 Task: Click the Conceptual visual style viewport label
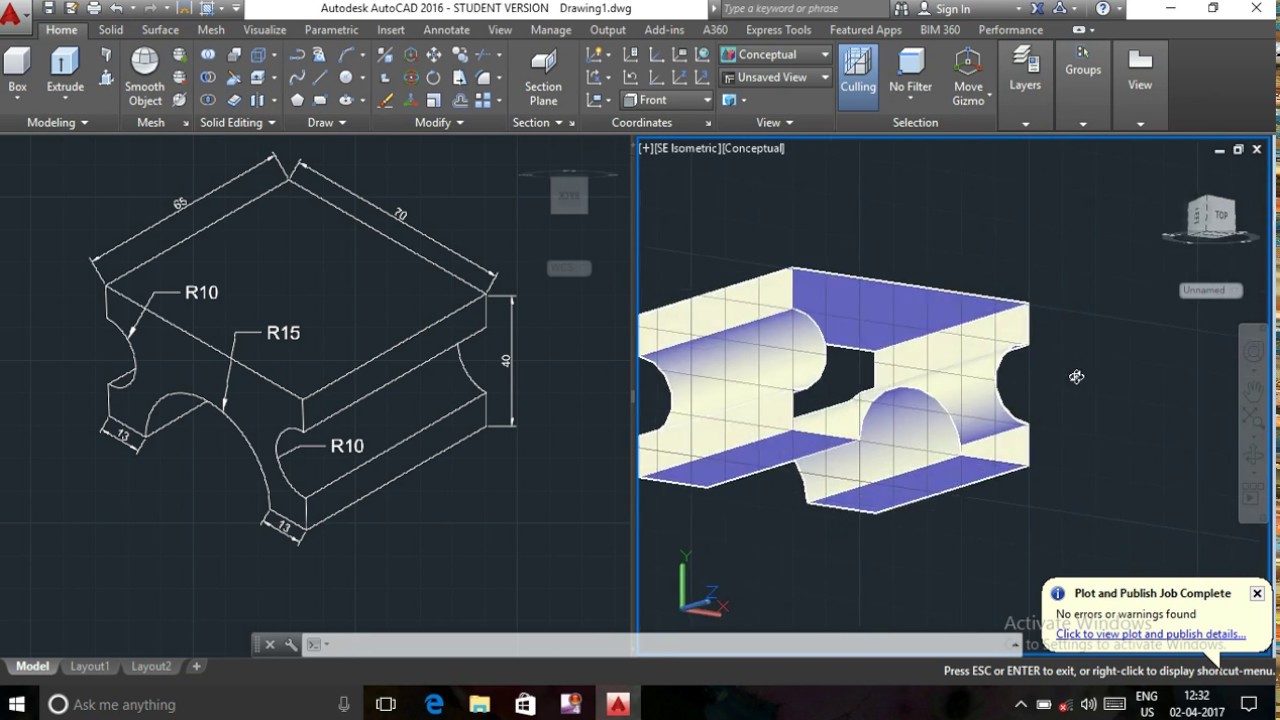(753, 148)
